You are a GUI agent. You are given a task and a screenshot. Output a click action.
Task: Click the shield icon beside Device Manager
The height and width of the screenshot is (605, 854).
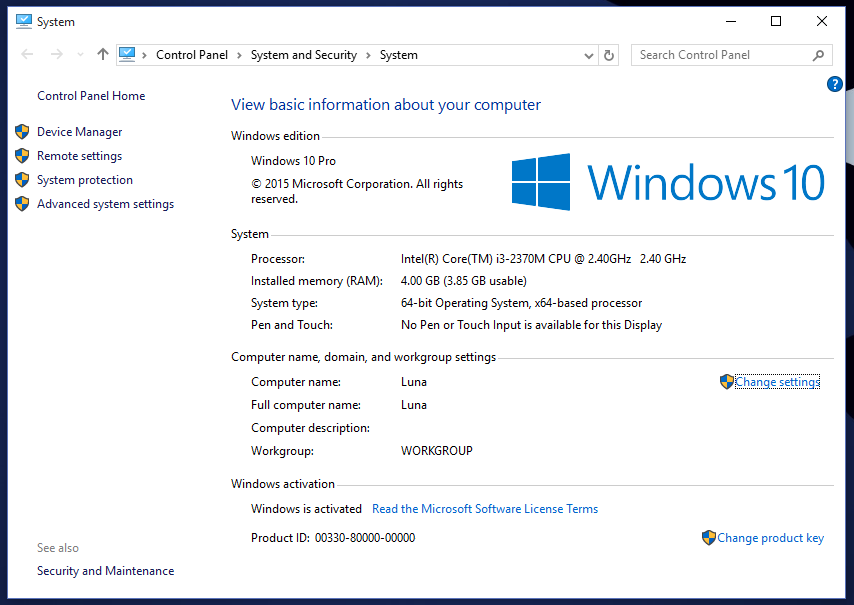22,132
